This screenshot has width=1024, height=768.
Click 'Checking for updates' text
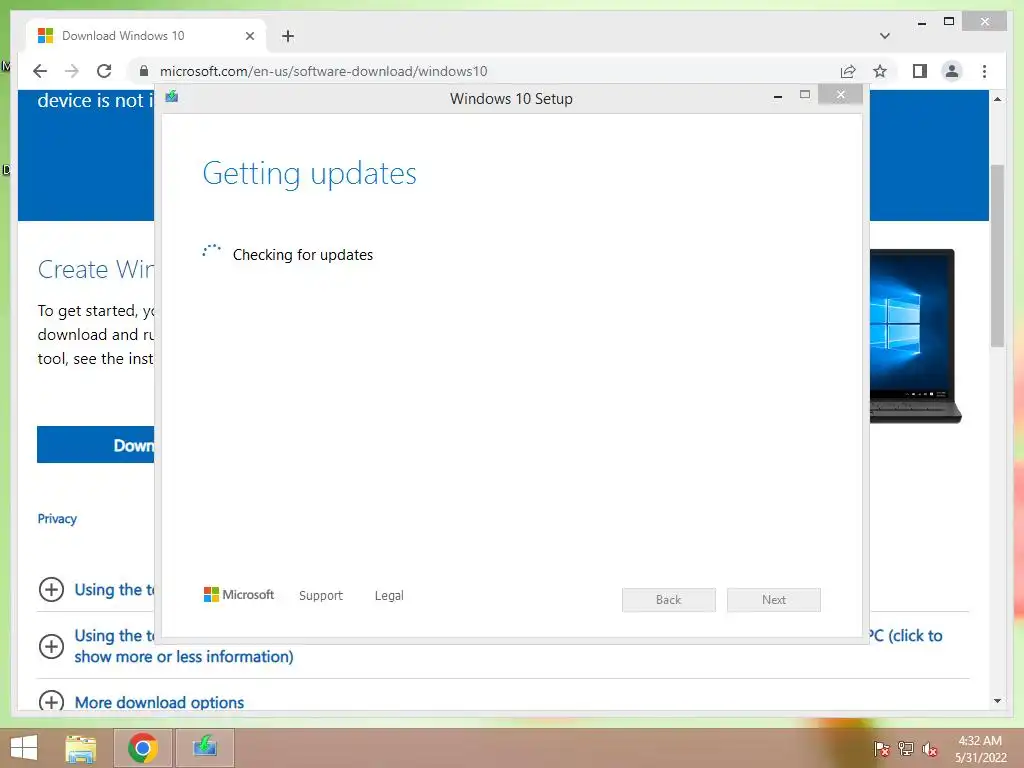(x=303, y=255)
